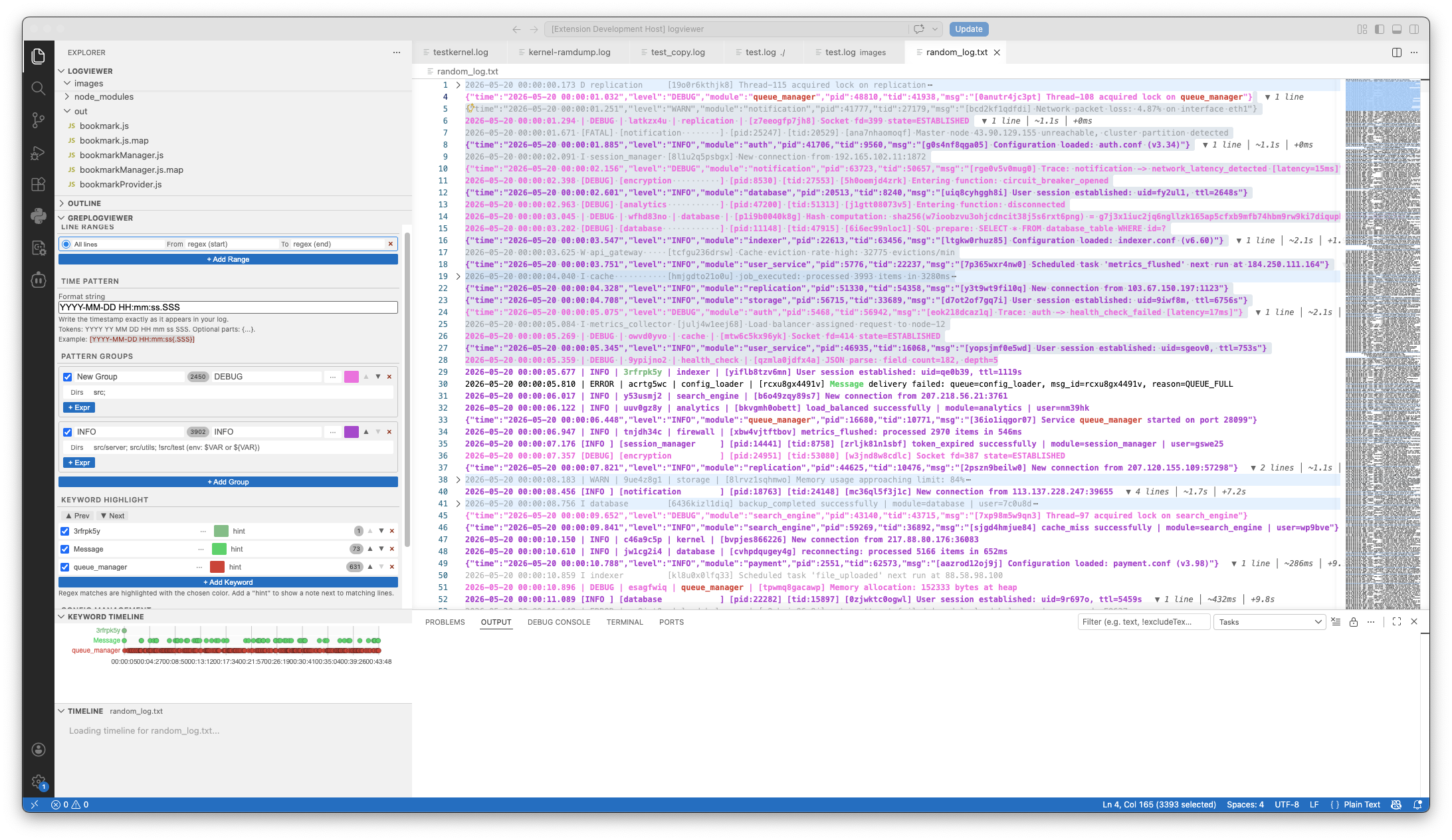The image size is (1452, 840).
Task: Move Message keyword up
Action: pos(370,549)
